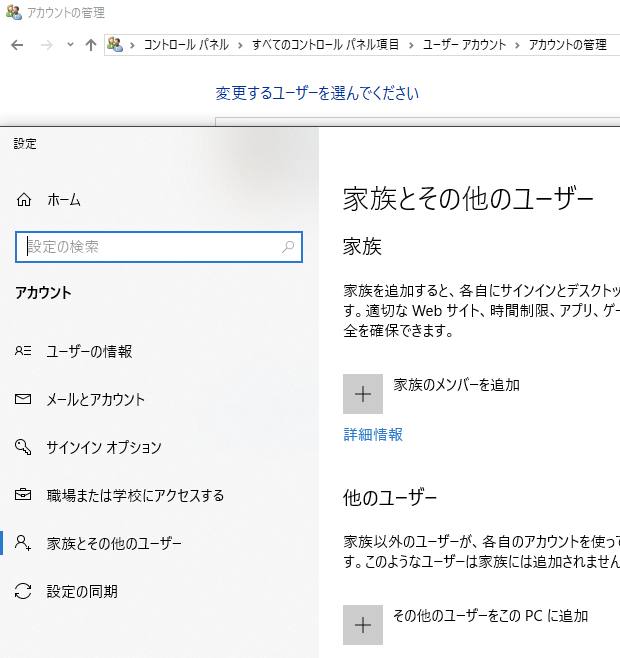The image size is (620, 658).
Task: Expand the chevron after ユーザー アカウント breadcrumb
Action: [517, 45]
